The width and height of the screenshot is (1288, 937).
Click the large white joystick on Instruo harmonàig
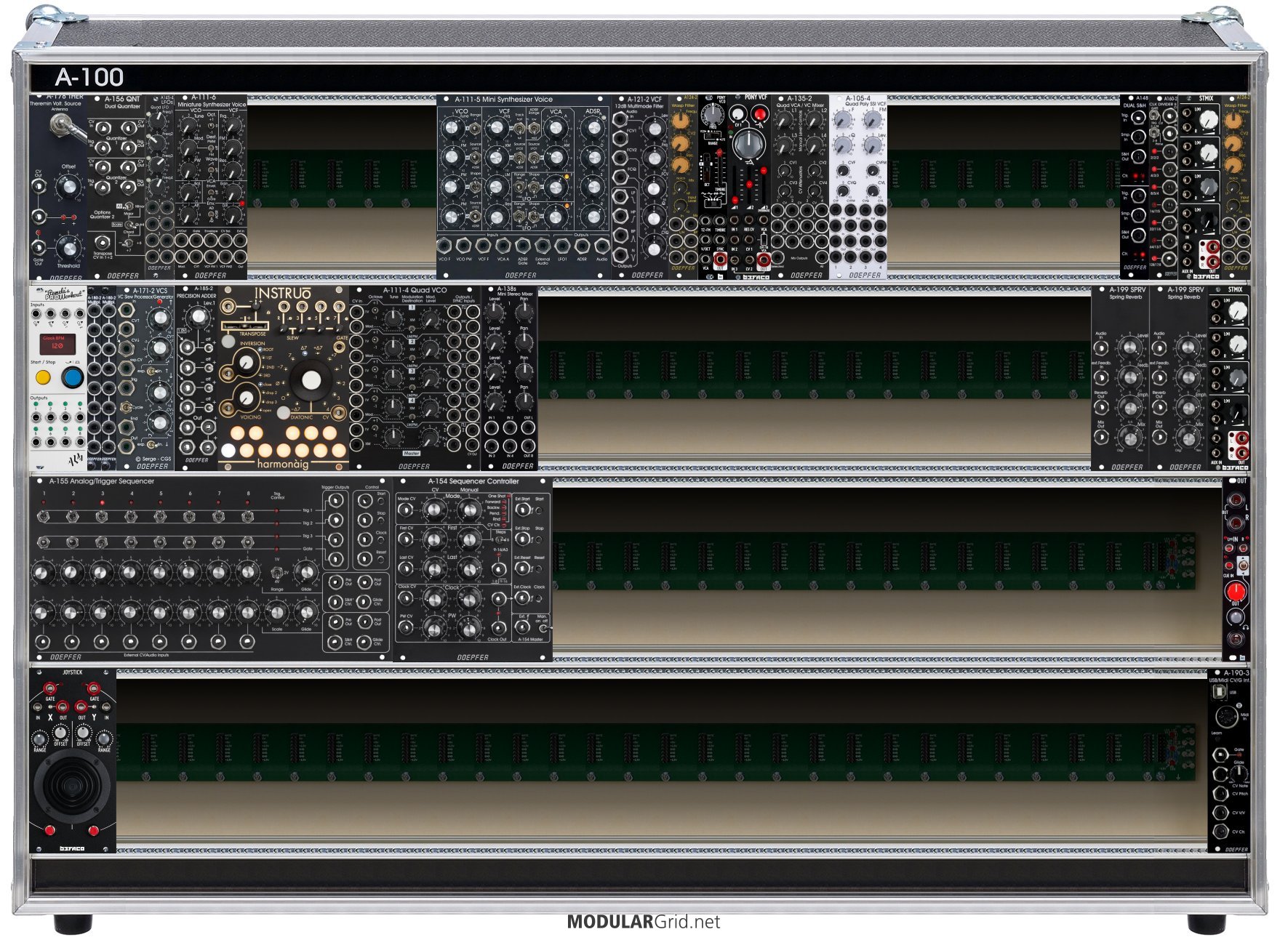coord(311,379)
